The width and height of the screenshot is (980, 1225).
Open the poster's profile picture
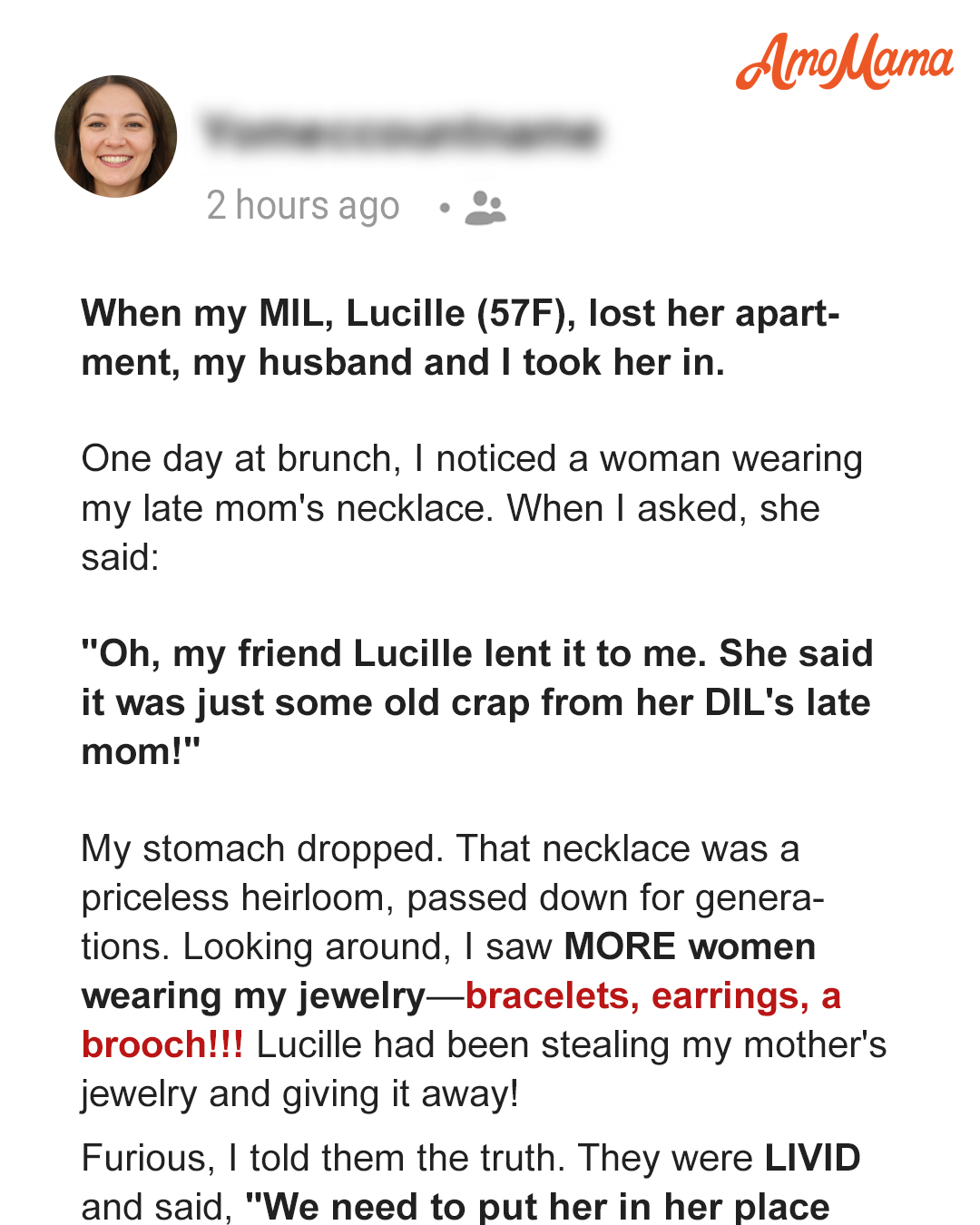(x=116, y=136)
